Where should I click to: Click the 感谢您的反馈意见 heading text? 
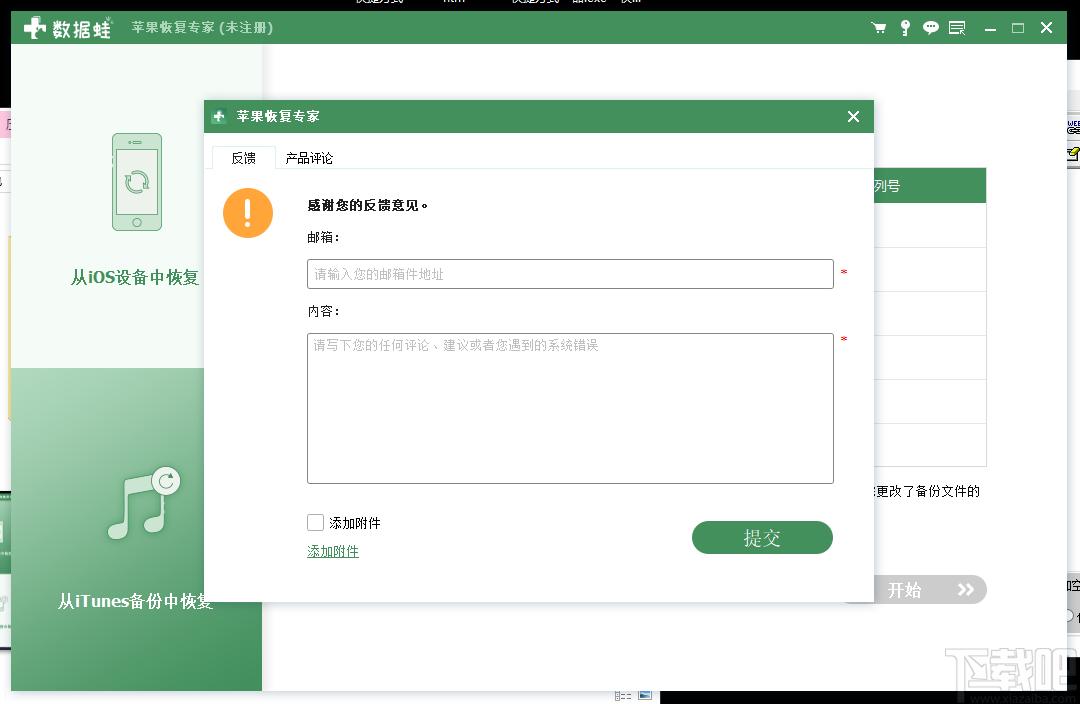point(367,205)
